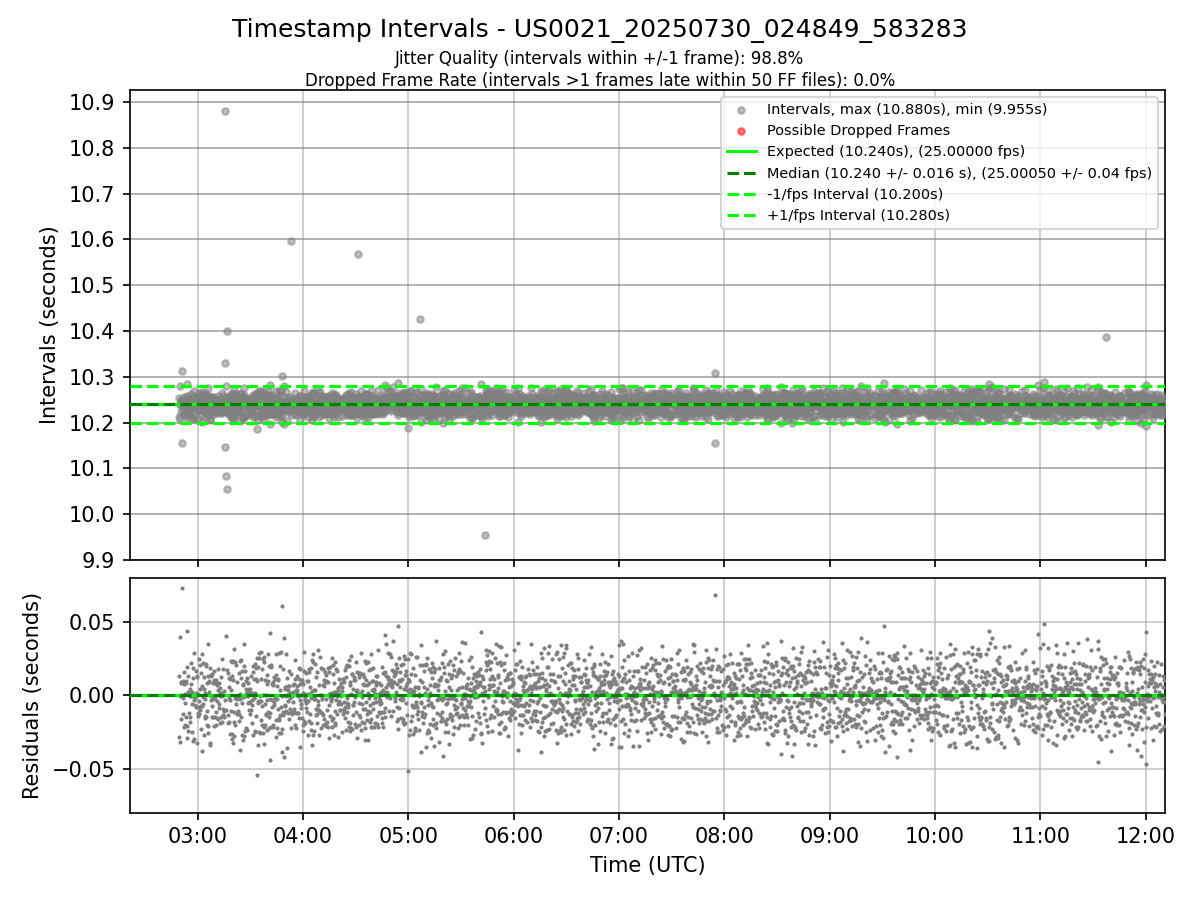
Task: Click the solid green 'Expected' legend line
Action: (741, 151)
